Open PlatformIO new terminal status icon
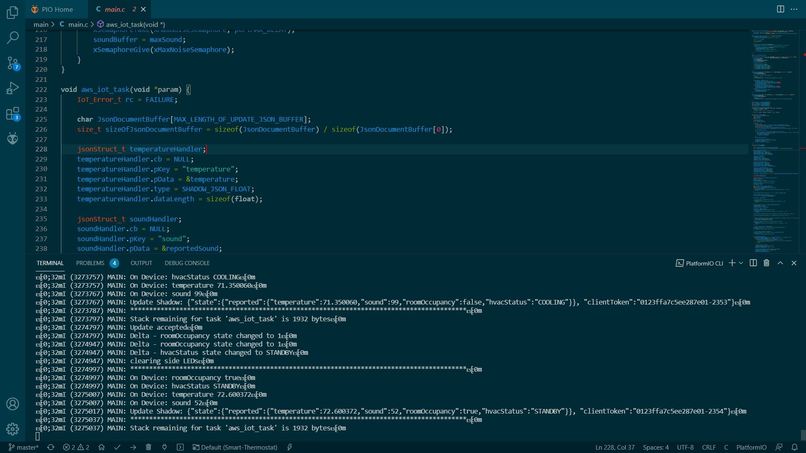Screen dimensions: 806x453 (x=180, y=447)
